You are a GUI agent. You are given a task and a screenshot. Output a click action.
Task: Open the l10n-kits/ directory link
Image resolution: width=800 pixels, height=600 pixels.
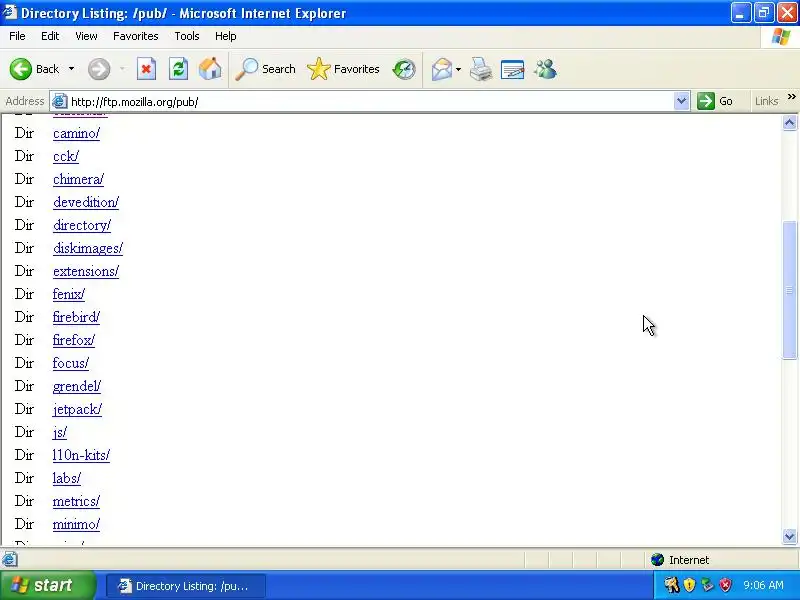point(81,455)
